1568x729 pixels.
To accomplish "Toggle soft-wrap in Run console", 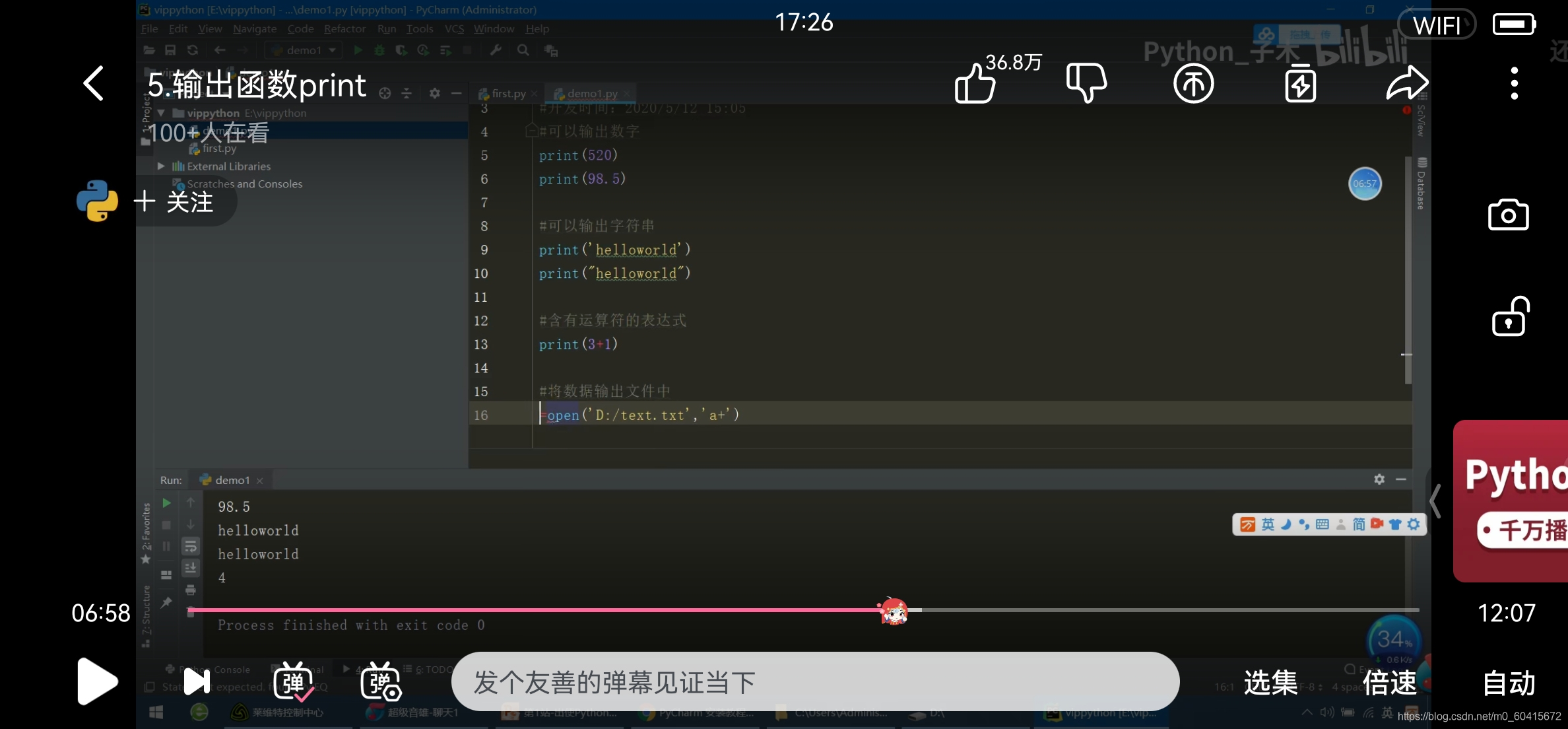I will coord(190,546).
